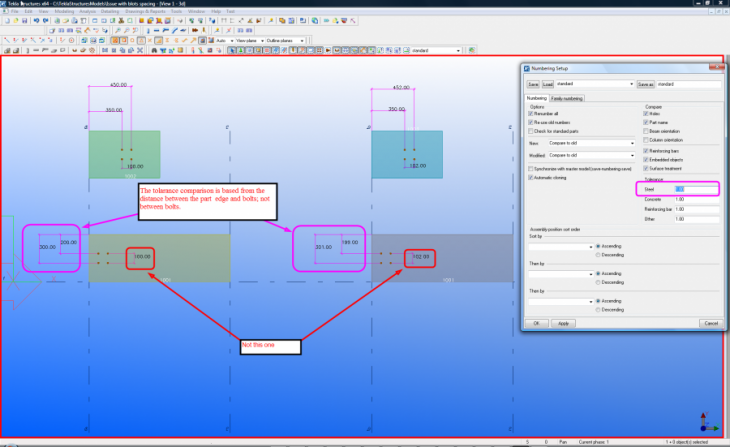Click the Numbering Setup dialog title icon
This screenshot has width=730, height=447.
(x=527, y=67)
